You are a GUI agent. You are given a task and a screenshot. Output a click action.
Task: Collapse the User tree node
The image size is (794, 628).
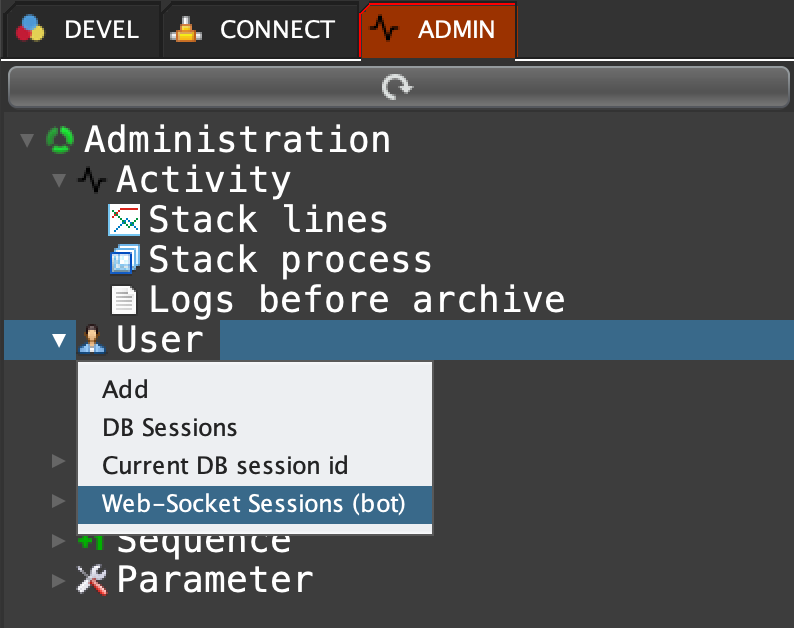pyautogui.click(x=59, y=340)
